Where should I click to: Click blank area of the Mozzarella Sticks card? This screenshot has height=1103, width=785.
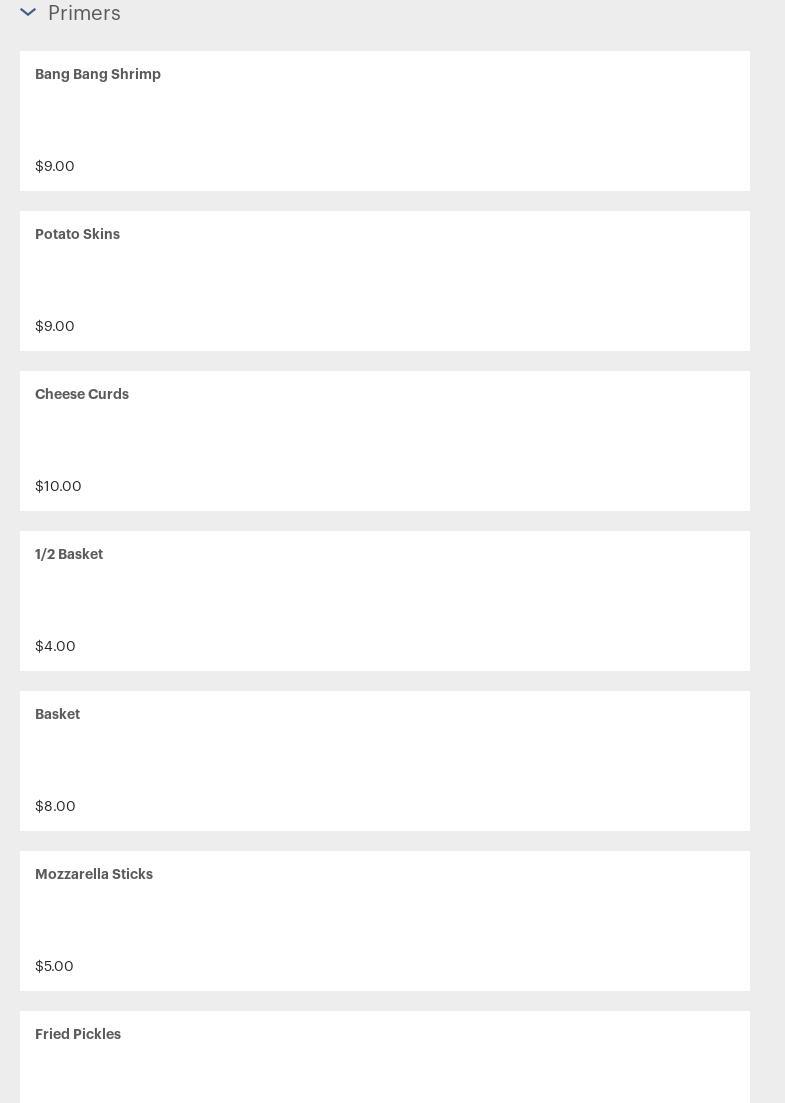point(422,921)
